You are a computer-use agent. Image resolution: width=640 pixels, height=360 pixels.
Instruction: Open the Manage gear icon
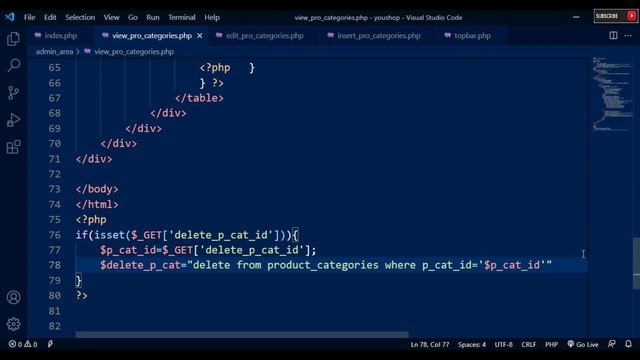[13, 324]
